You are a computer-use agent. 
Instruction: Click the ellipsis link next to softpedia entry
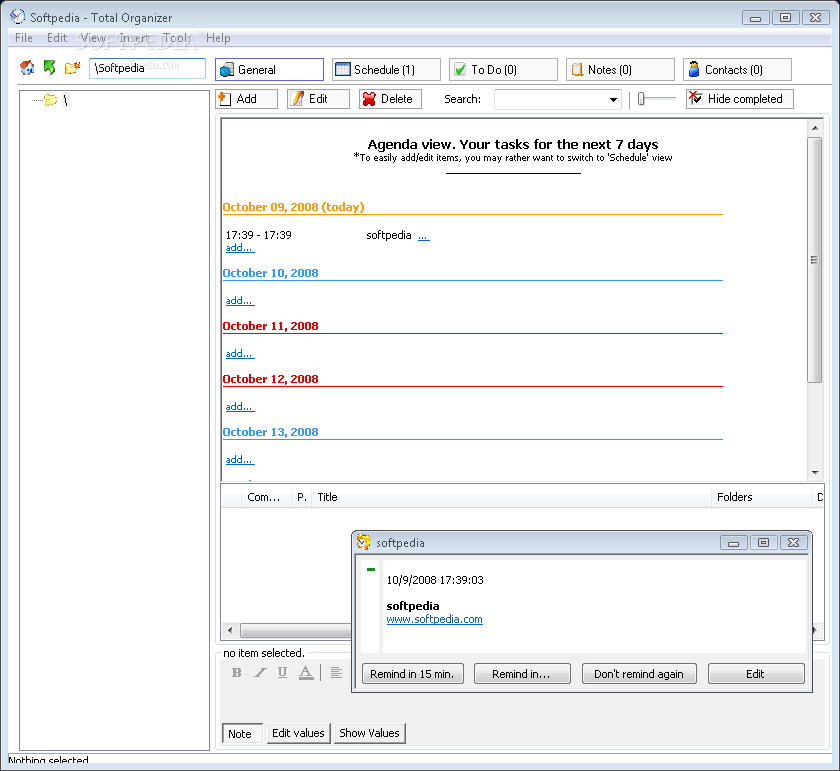point(423,236)
